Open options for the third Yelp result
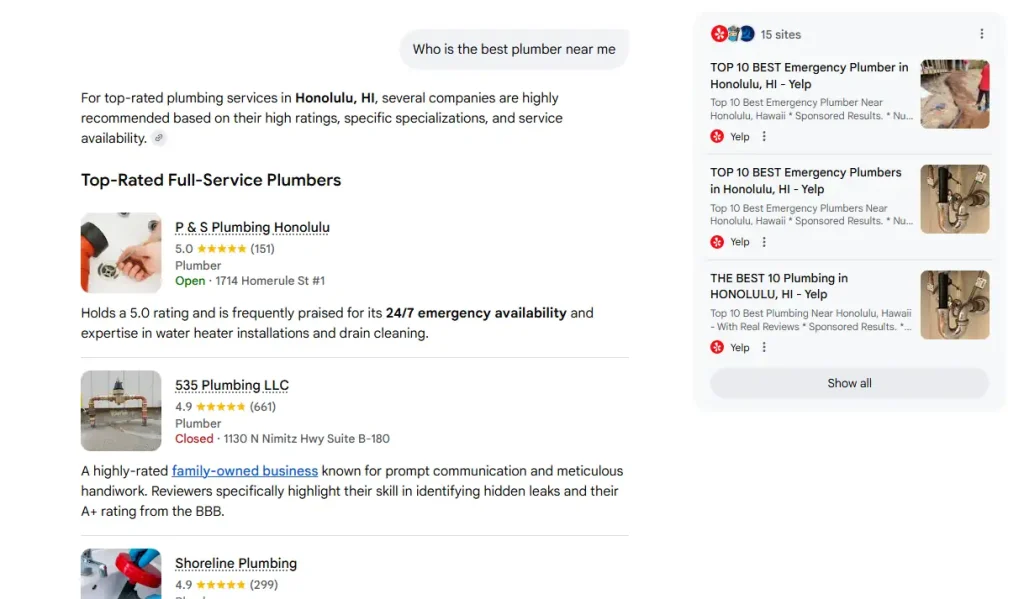The height and width of the screenshot is (599, 1024). (x=765, y=348)
